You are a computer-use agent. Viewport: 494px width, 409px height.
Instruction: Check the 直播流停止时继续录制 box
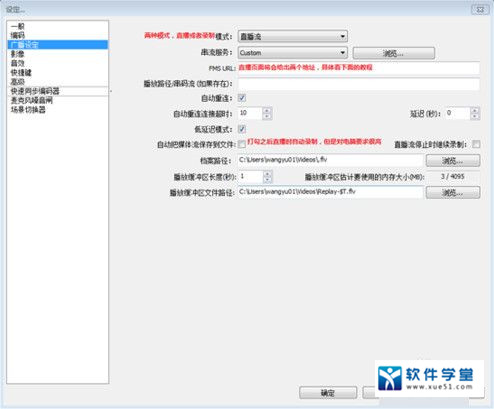coord(476,144)
